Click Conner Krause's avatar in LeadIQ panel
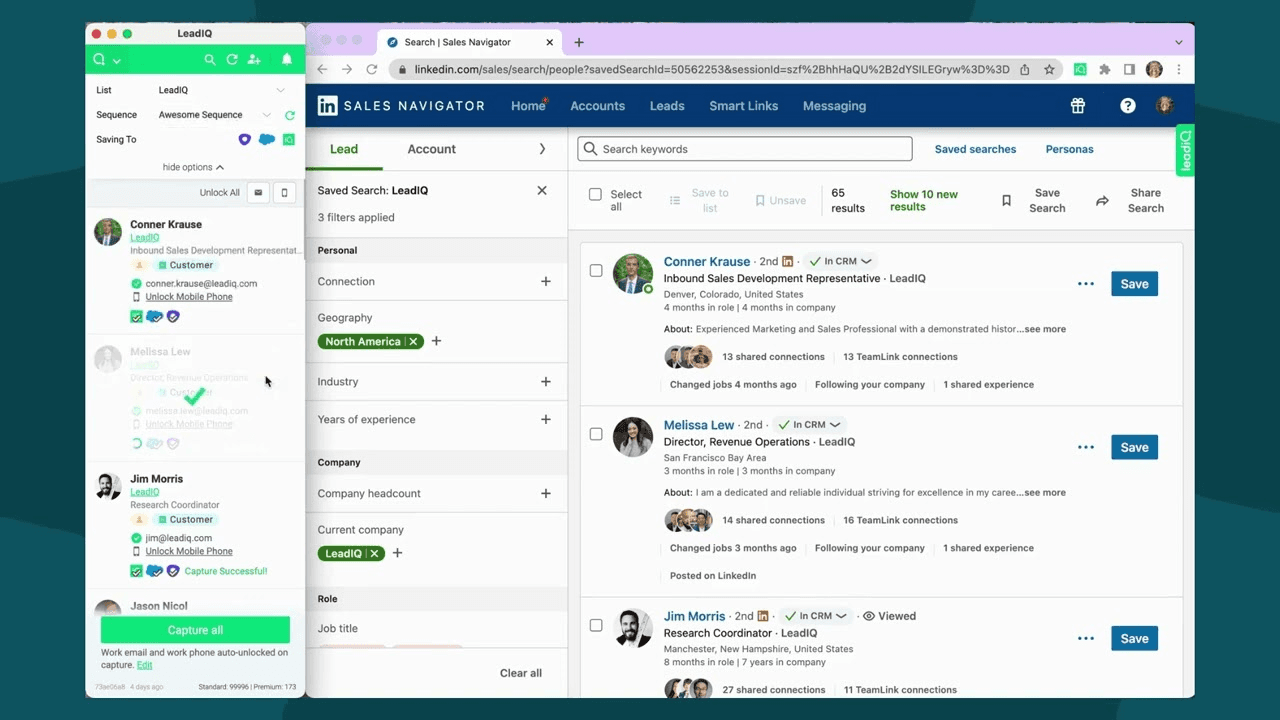Image resolution: width=1280 pixels, height=720 pixels. (108, 232)
